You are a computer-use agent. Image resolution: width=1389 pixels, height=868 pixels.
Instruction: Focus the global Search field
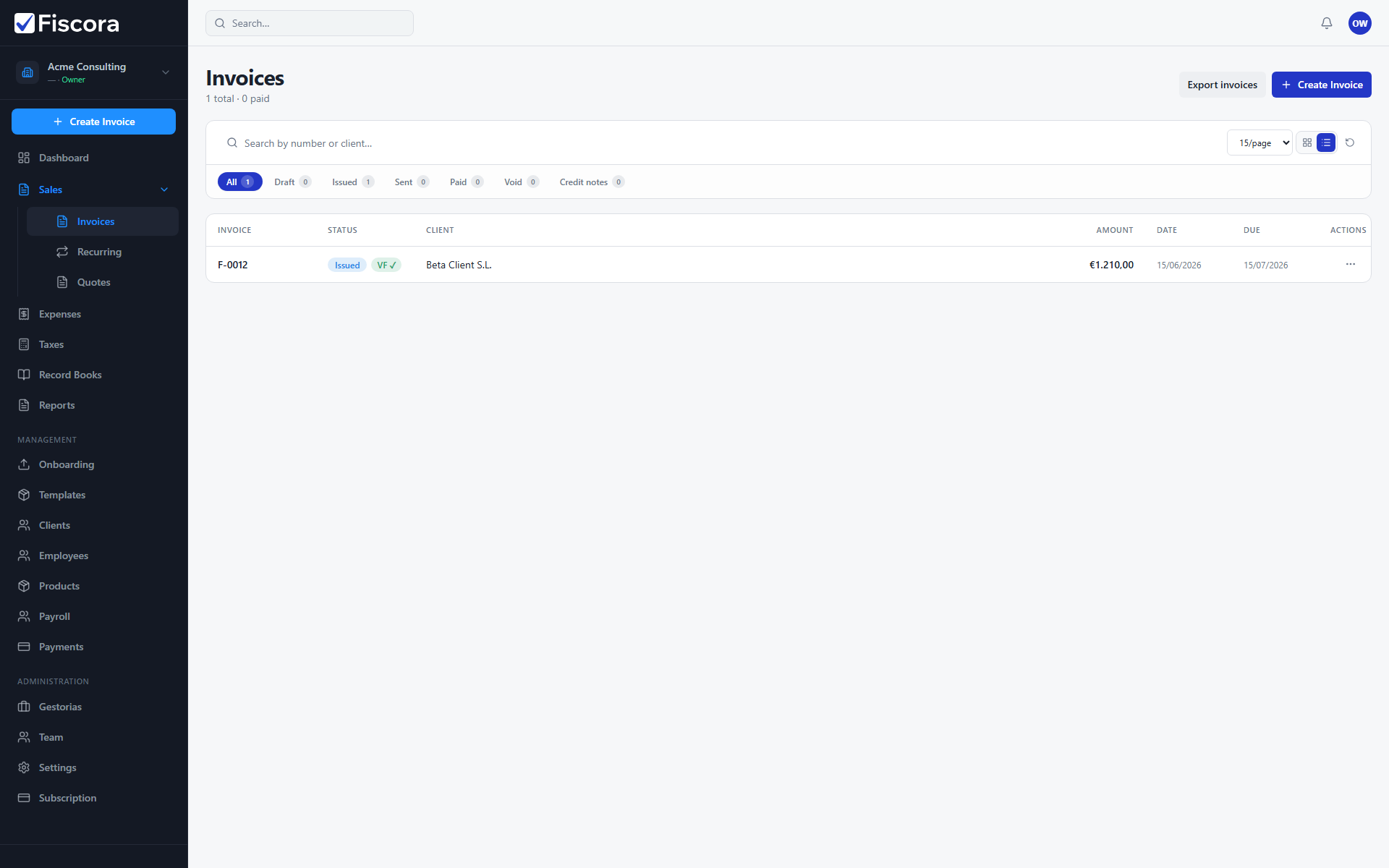pos(310,23)
